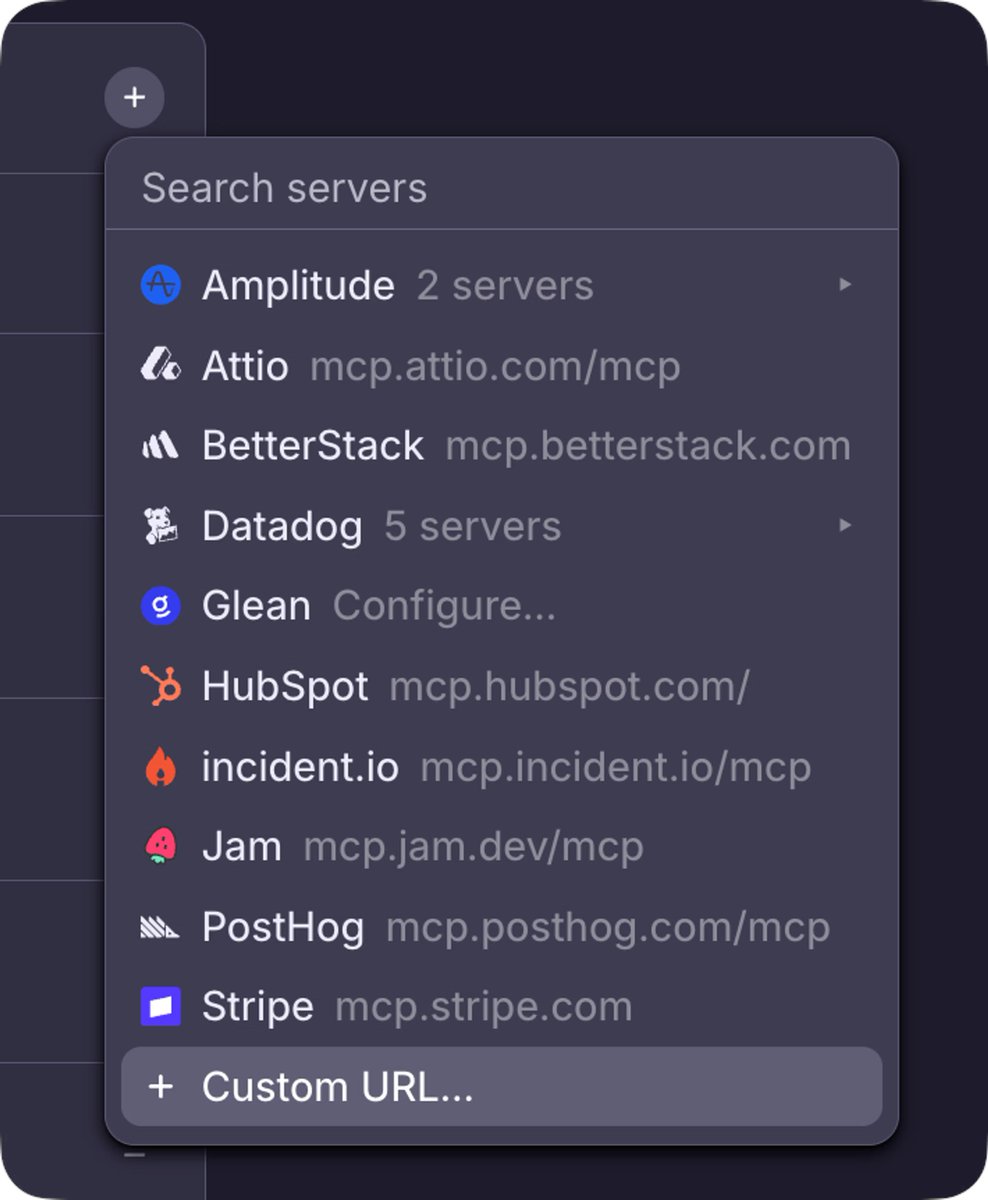Screen dimensions: 988x1200
Task: Click the incident.io flame icon
Action: (x=160, y=767)
